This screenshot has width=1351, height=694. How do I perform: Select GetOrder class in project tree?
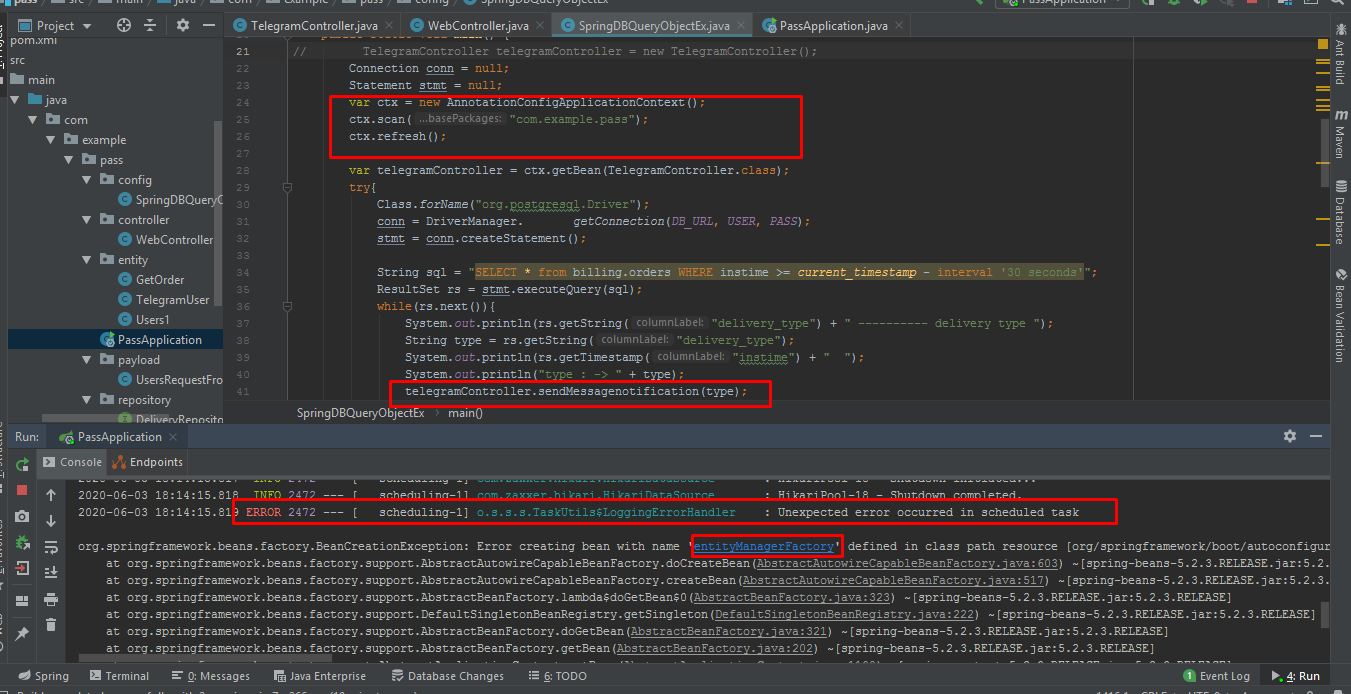pos(160,280)
